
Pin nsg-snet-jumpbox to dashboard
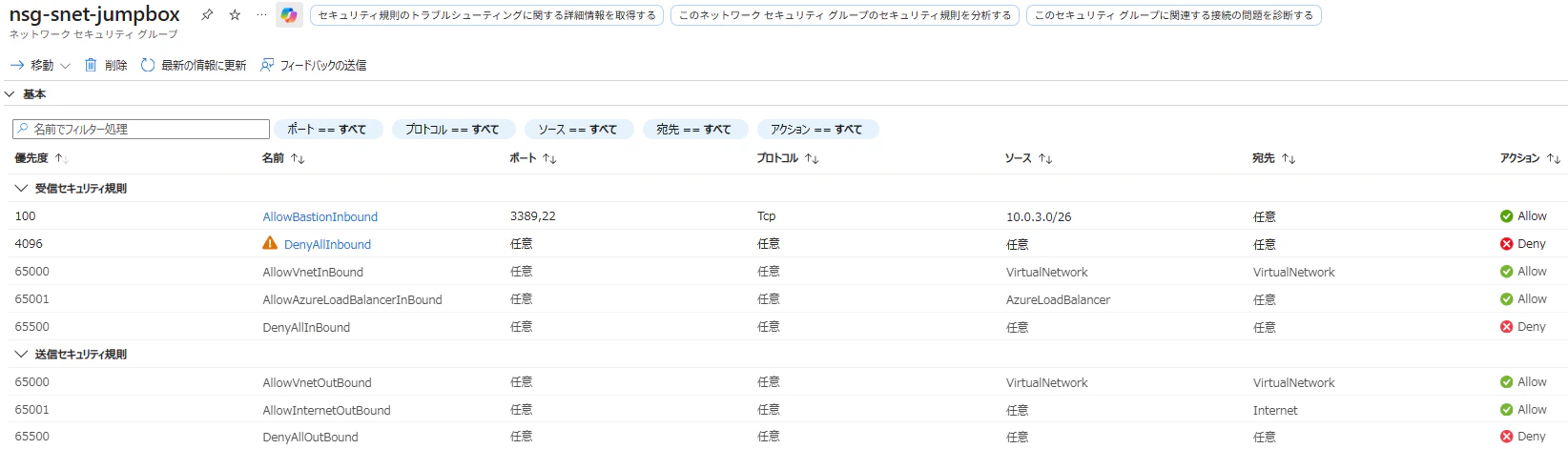tap(207, 15)
